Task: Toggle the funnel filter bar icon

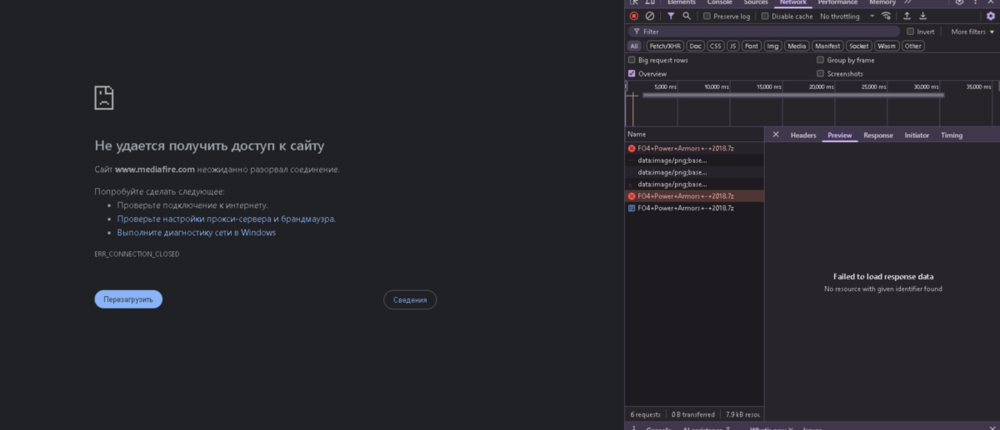Action: [670, 16]
